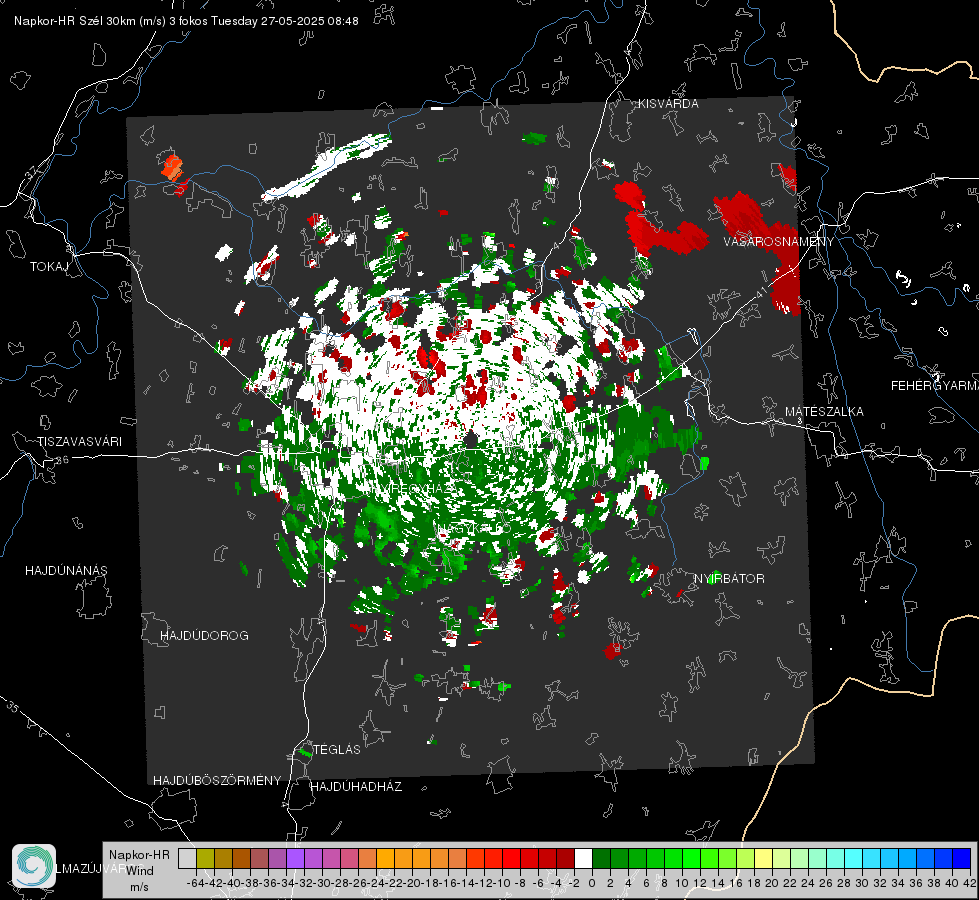
Task: Click the NYÍRBÁTOR town label
Action: [729, 578]
